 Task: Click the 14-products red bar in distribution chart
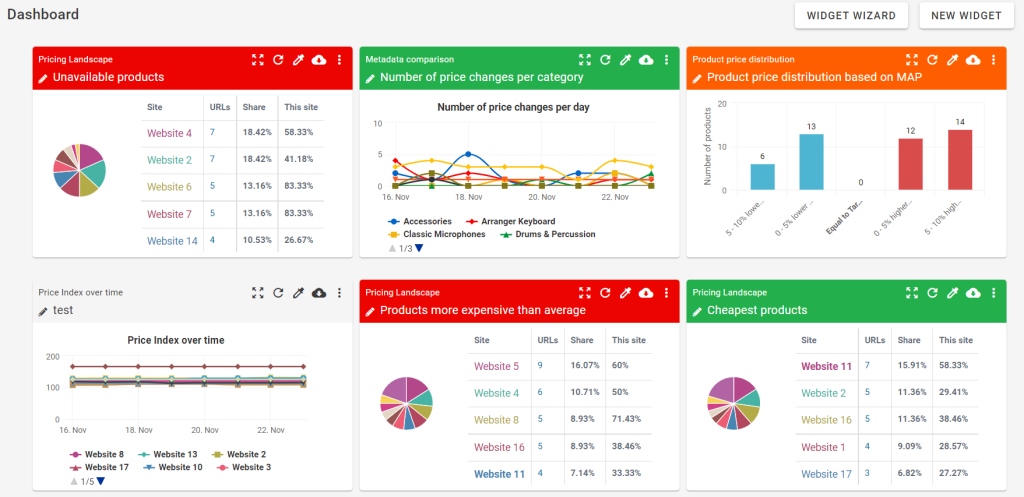coord(960,159)
